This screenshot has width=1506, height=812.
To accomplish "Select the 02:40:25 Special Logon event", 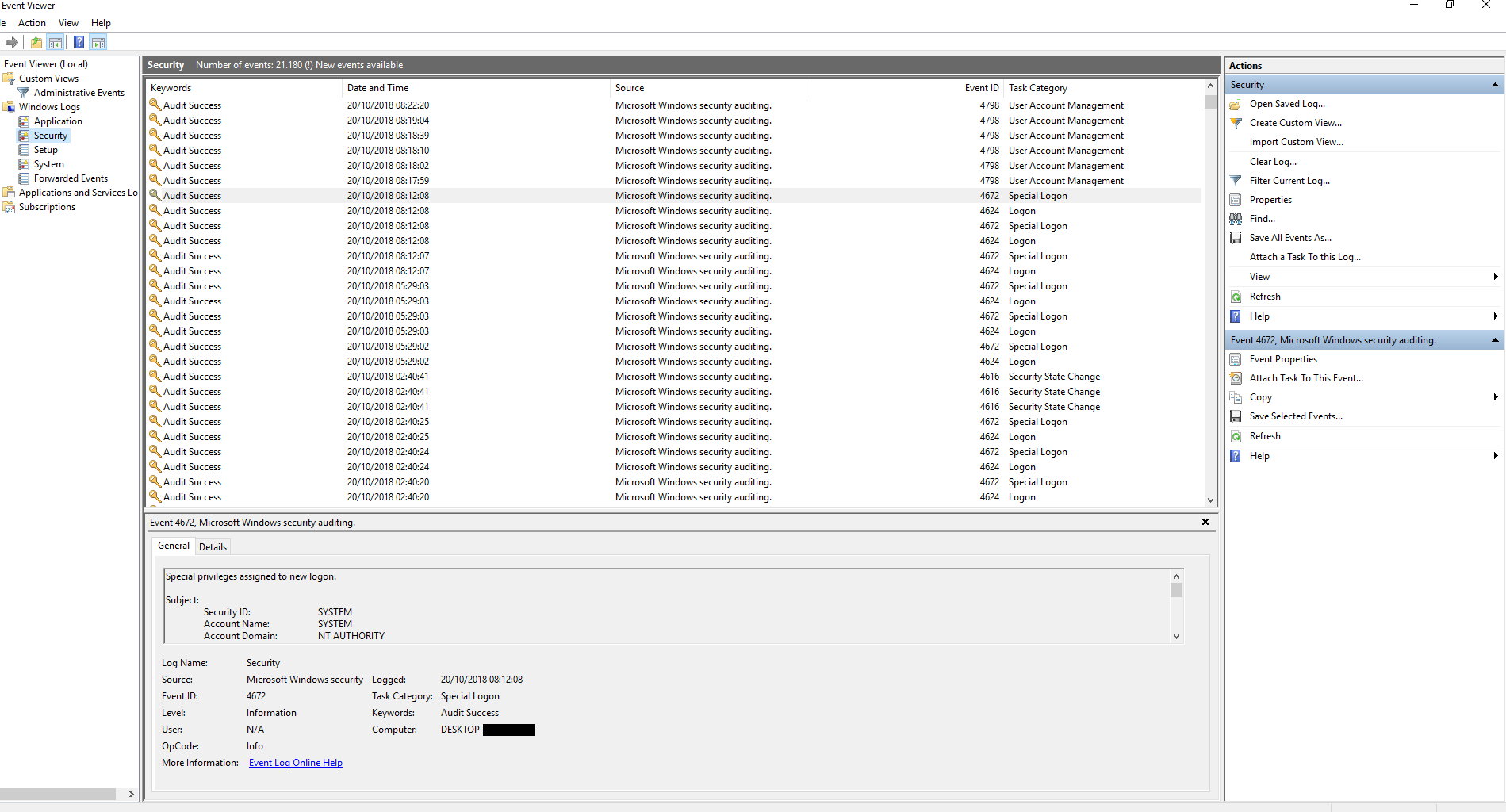I will click(x=674, y=422).
